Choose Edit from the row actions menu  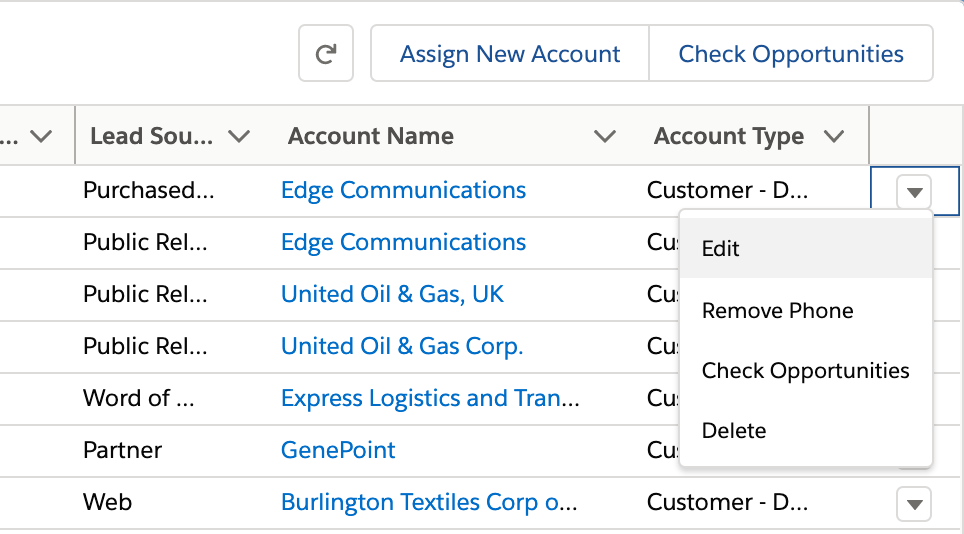coord(806,248)
